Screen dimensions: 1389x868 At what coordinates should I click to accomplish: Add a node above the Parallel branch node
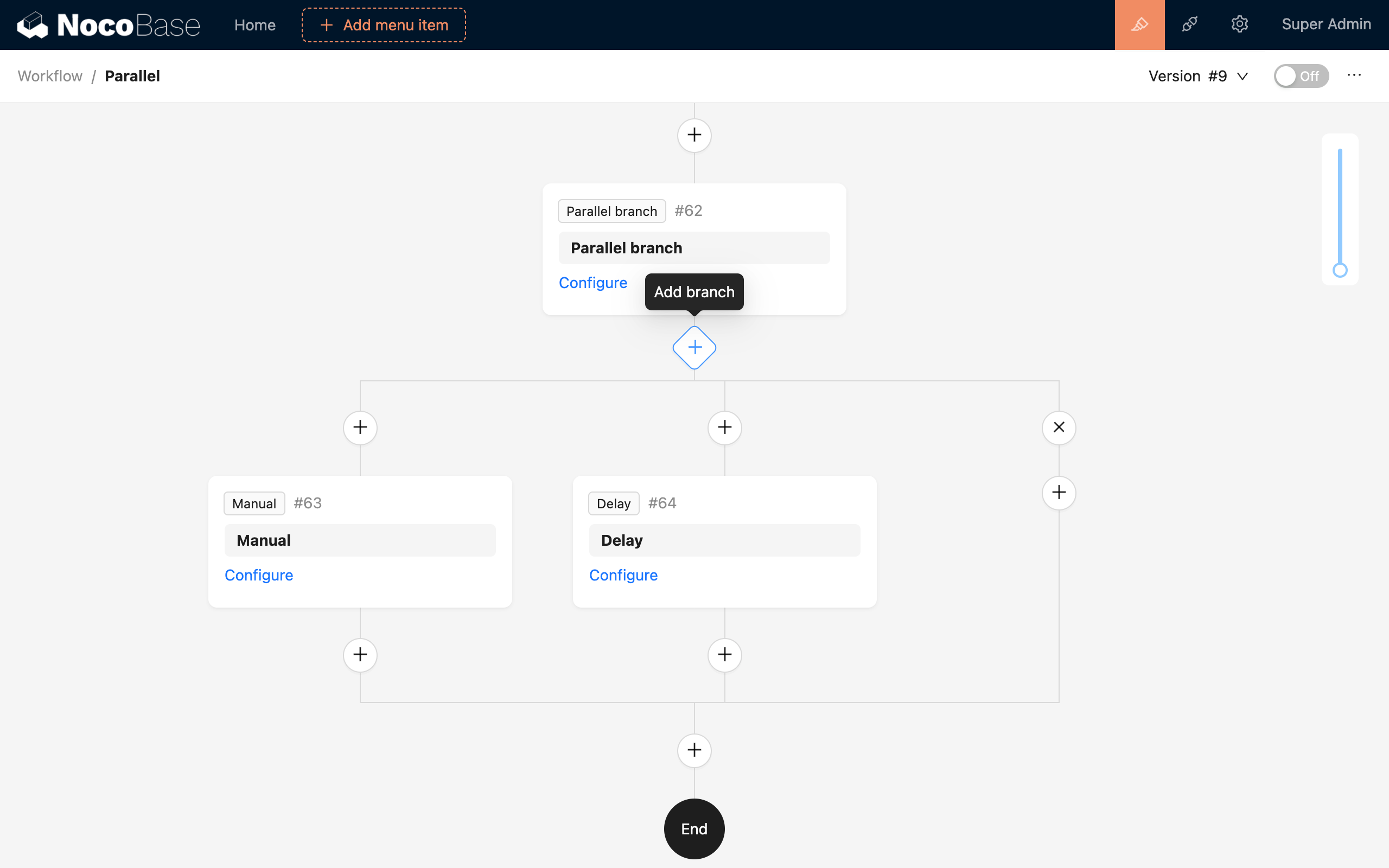[x=694, y=136]
